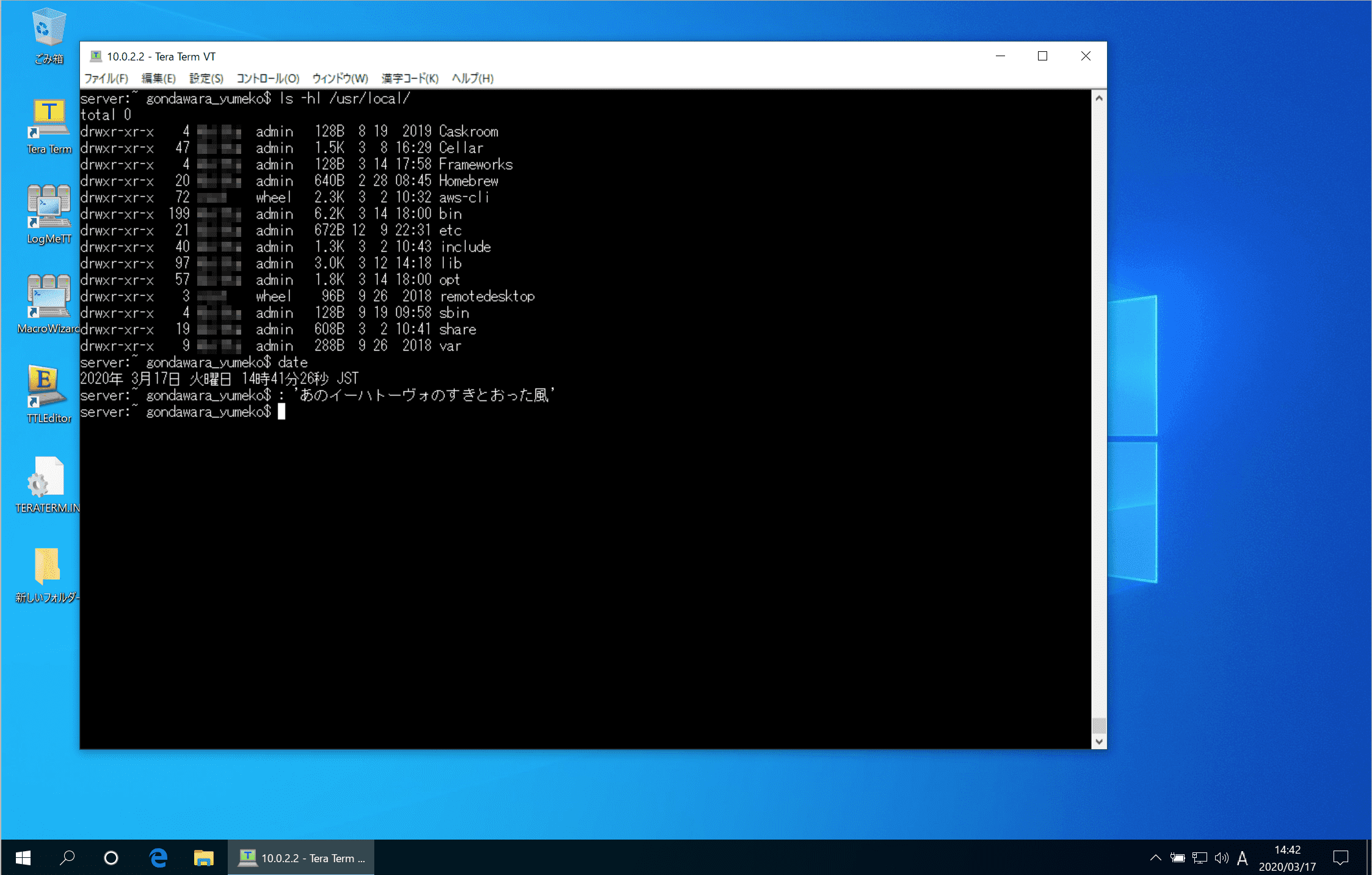Click the new folder icon on desktop
Screen dimensions: 1372x875
coord(48,570)
